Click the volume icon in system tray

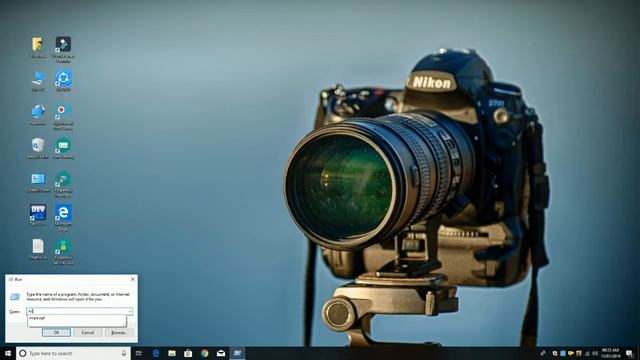pyautogui.click(x=595, y=353)
